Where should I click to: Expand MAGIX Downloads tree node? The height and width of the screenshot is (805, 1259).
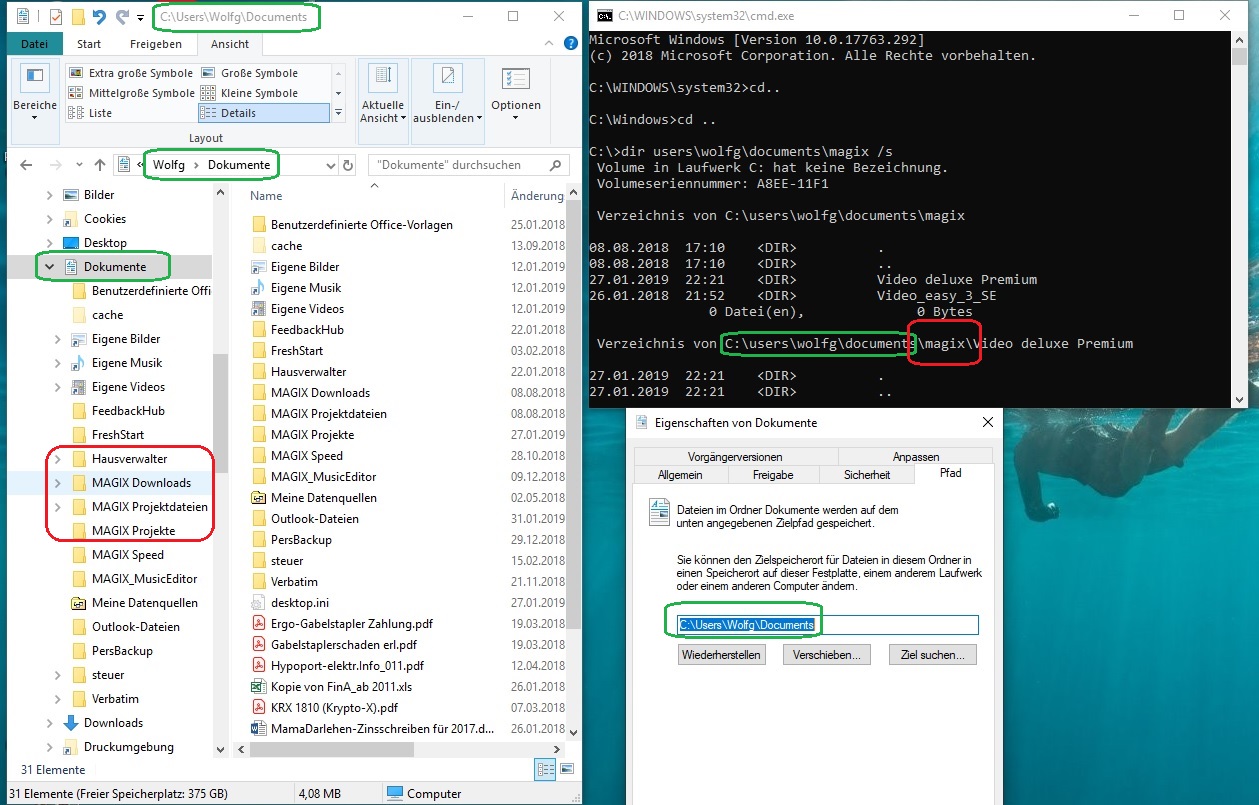(x=58, y=483)
